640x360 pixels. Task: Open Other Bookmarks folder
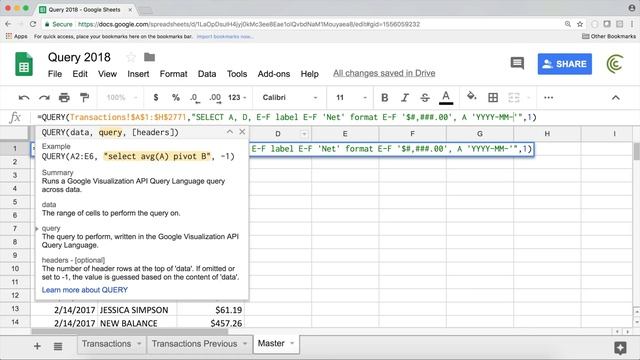(x=609, y=36)
